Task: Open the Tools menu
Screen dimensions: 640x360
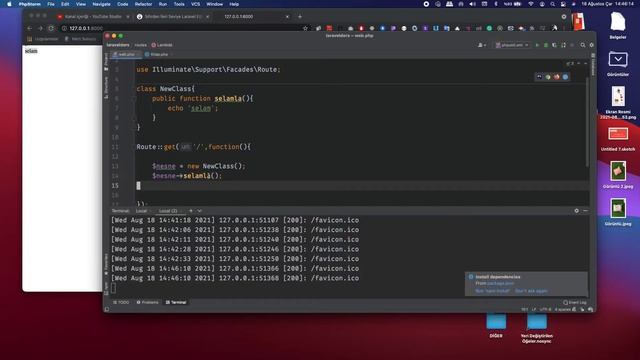Action: [x=179, y=4]
